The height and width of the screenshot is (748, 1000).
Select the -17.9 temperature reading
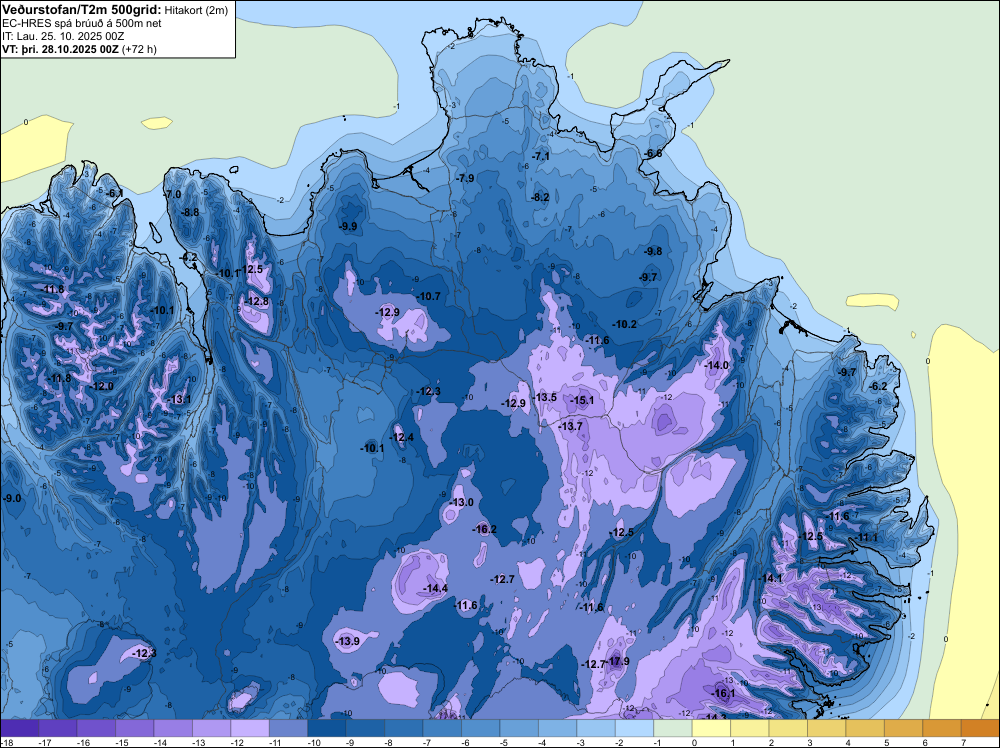(x=617, y=661)
